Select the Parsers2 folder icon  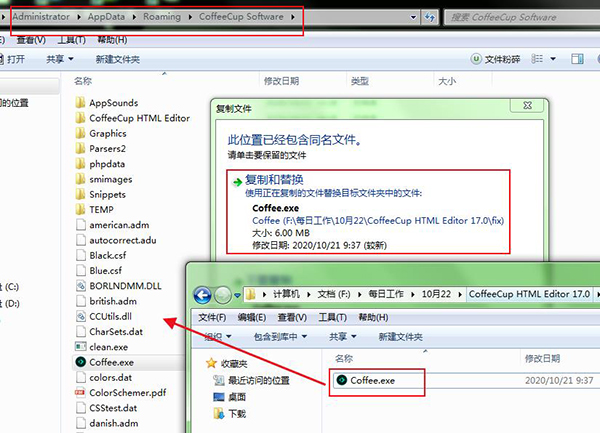(x=80, y=148)
